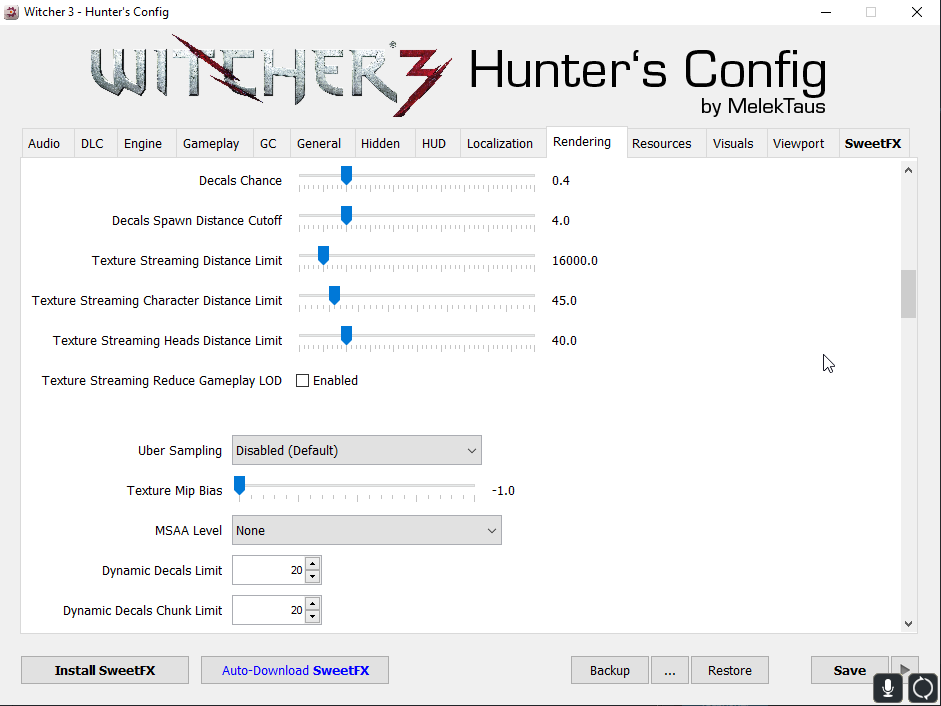Screen dimensions: 941x706
Task: Click the Install SweetFX button
Action: pos(105,670)
